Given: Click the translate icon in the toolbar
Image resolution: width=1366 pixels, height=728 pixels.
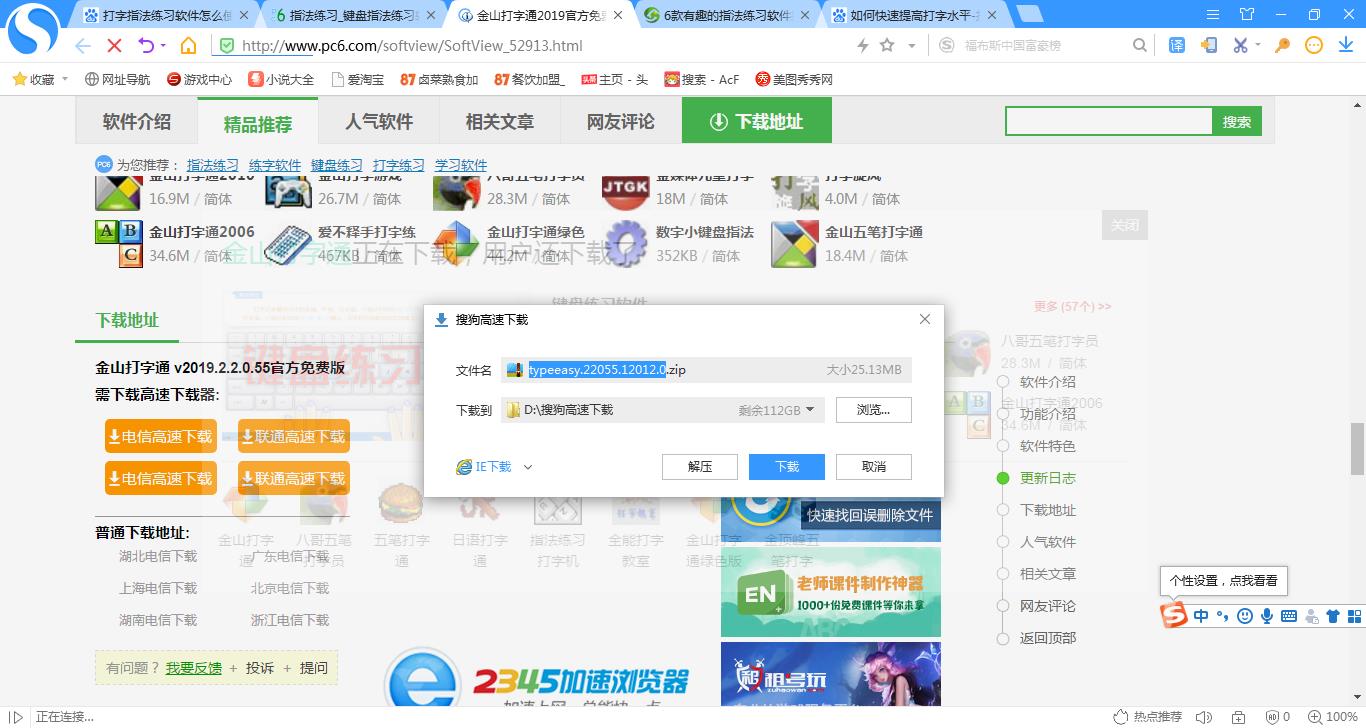Looking at the screenshot, I should [x=1177, y=45].
